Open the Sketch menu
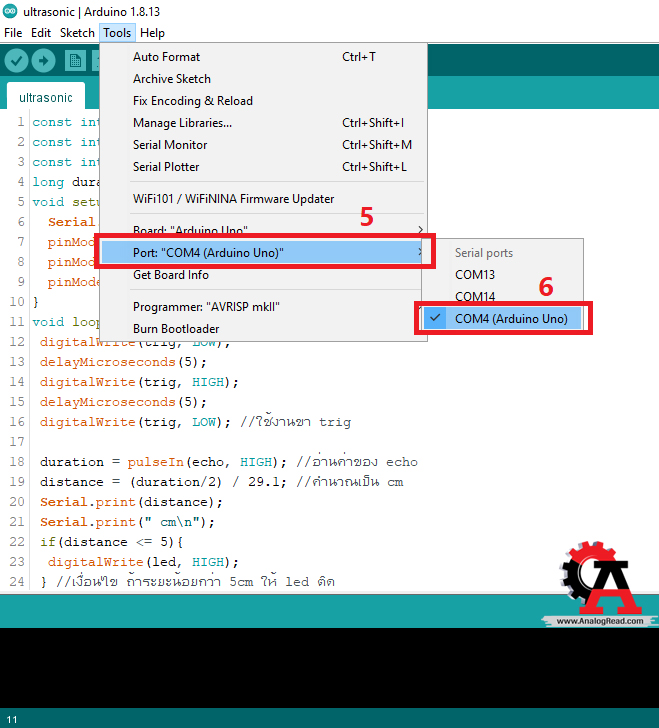 pyautogui.click(x=77, y=33)
